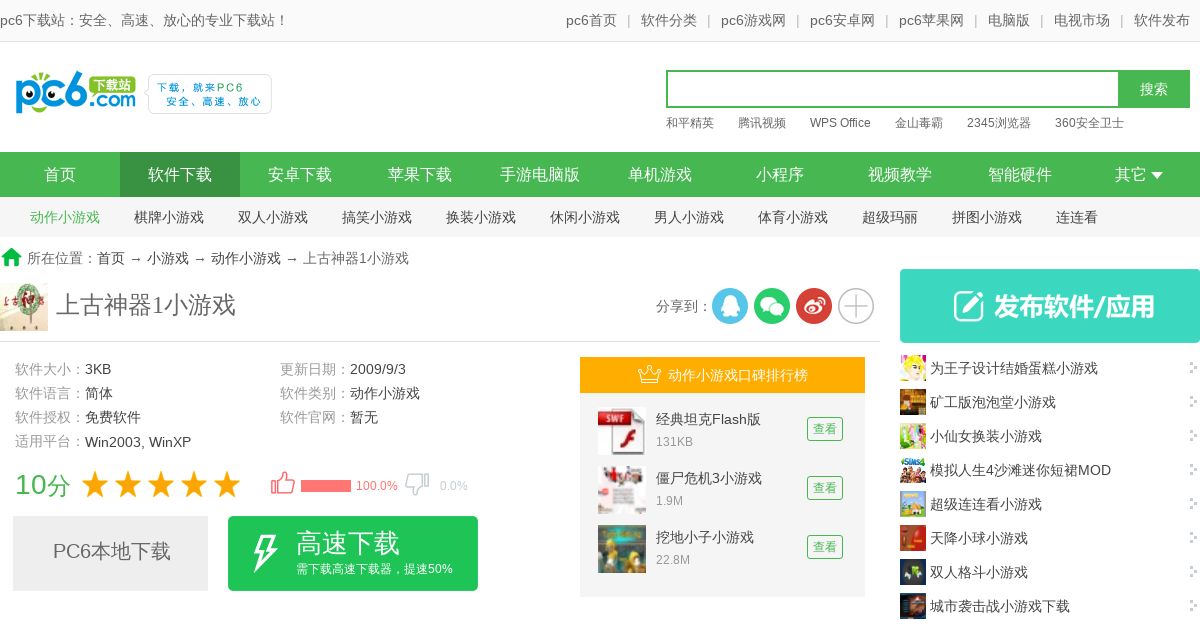1200x630 pixels.
Task: Open 软件分类 top link
Action: pyautogui.click(x=669, y=20)
